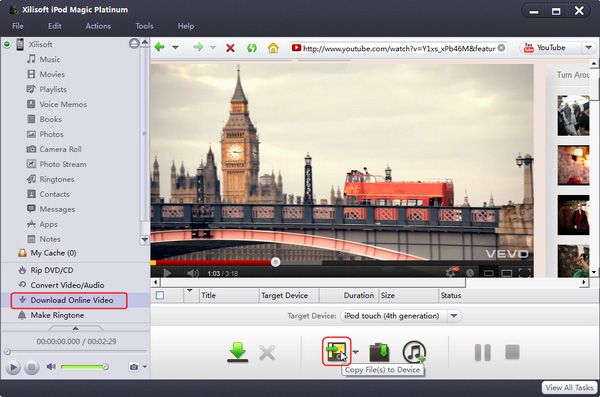Viewport: 600px width, 397px height.
Task: Click the copy to computer folder icon
Action: 379,352
